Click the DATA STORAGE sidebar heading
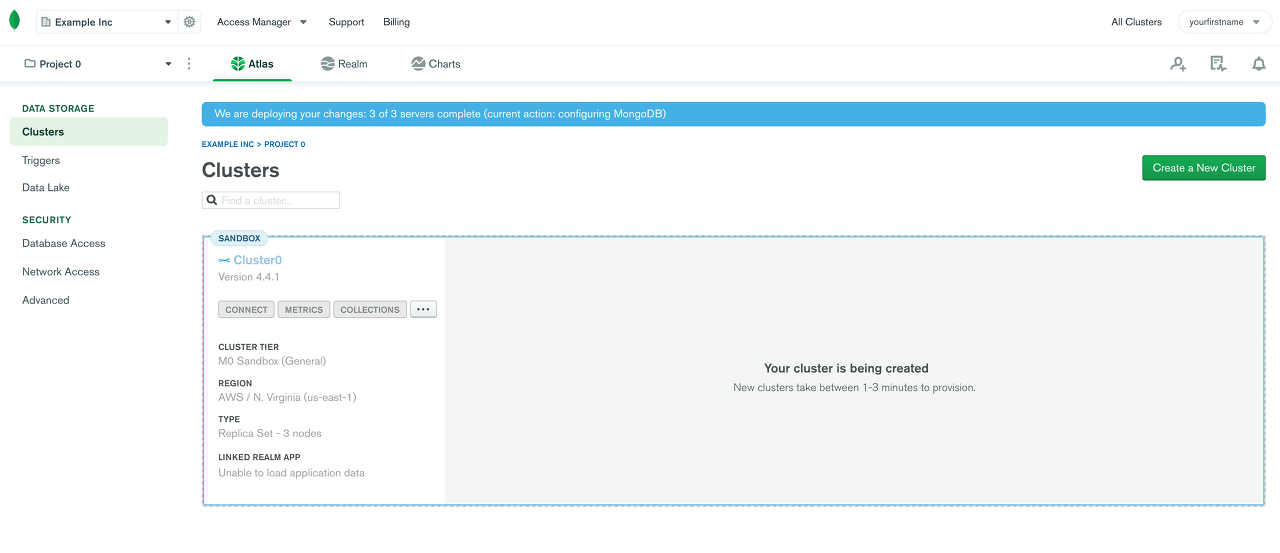Screen dimensions: 1280x553 (58, 108)
